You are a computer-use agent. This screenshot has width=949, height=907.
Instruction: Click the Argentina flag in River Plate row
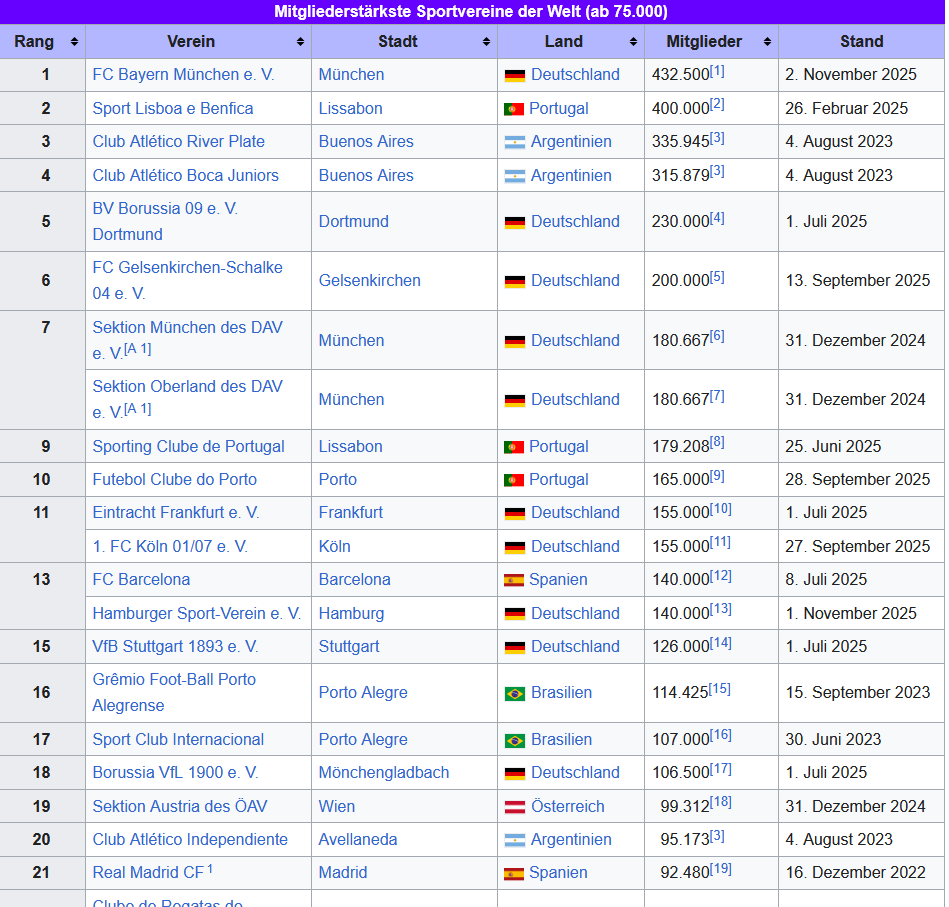pyautogui.click(x=514, y=143)
